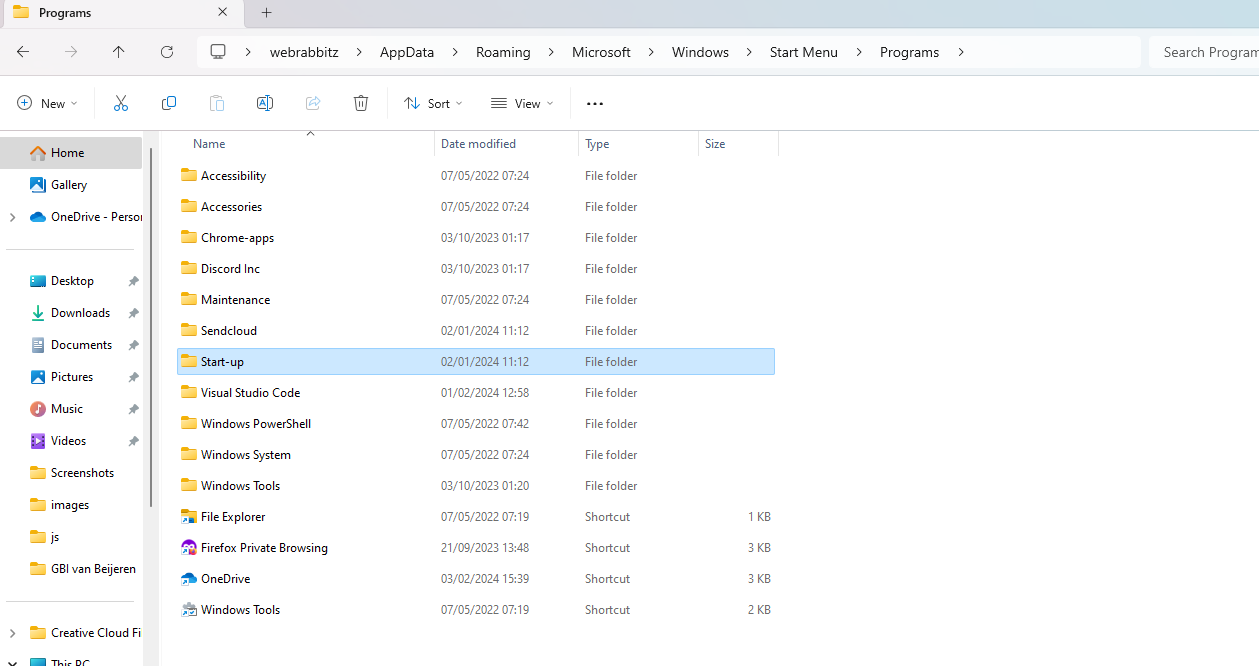
Task: Go back using the back arrow
Action: pos(22,51)
